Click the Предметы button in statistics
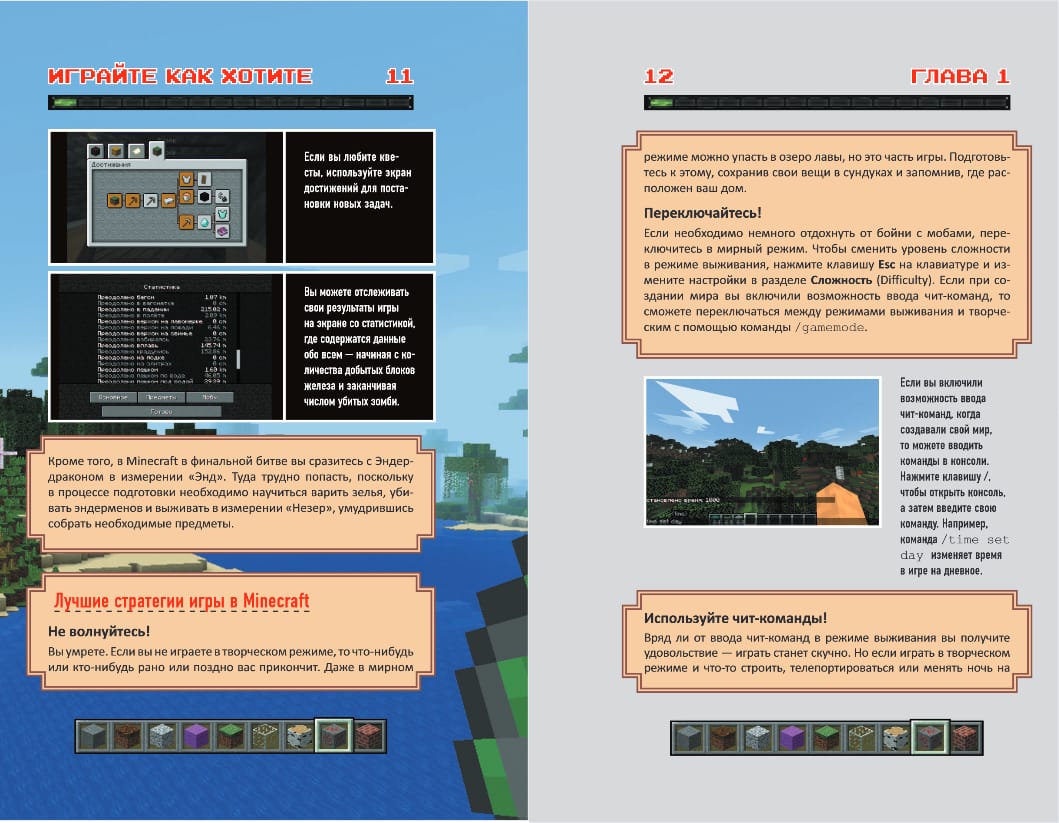 pyautogui.click(x=160, y=397)
